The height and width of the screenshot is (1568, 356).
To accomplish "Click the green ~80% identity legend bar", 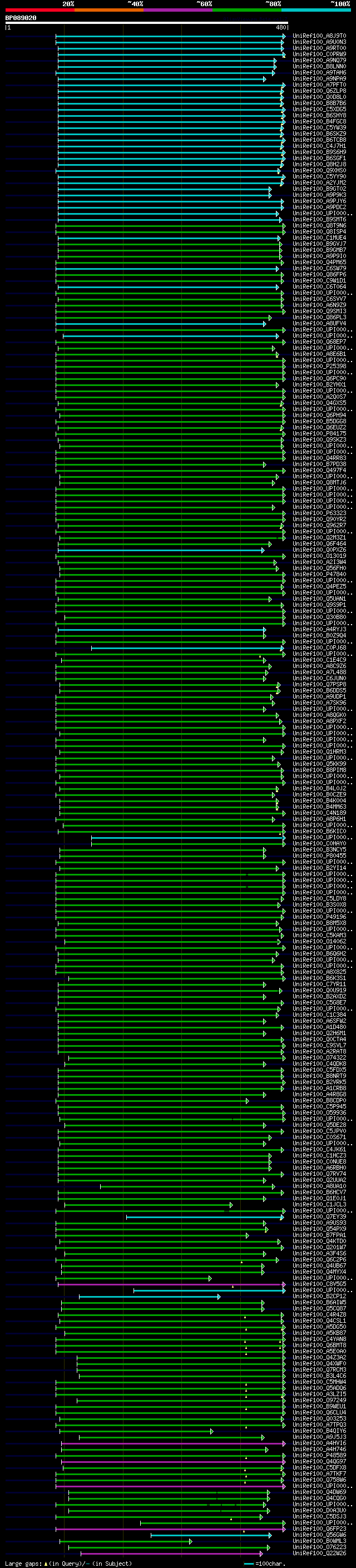I will [x=247, y=10].
